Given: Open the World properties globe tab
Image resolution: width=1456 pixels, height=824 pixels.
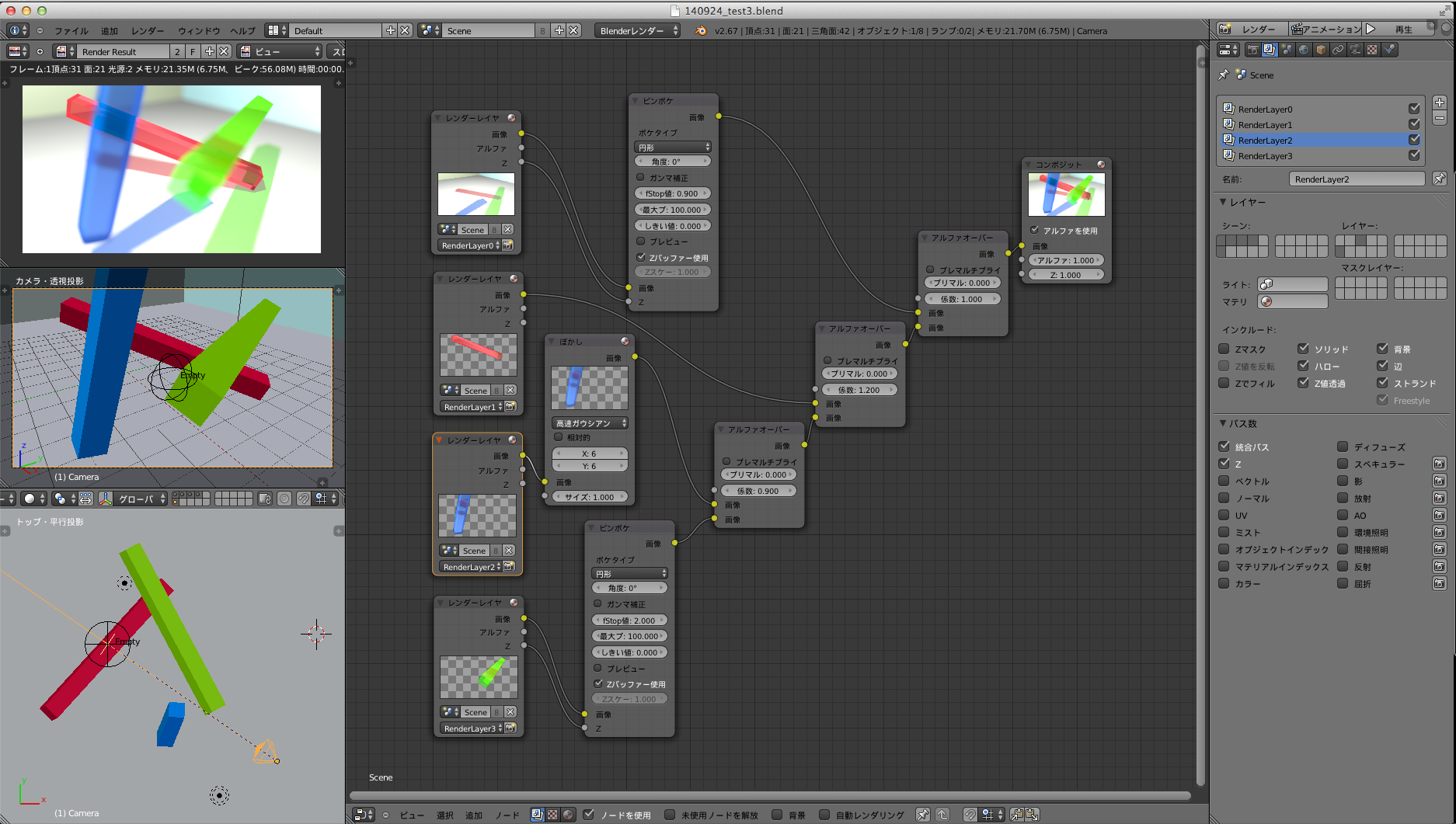Looking at the screenshot, I should point(1304,50).
